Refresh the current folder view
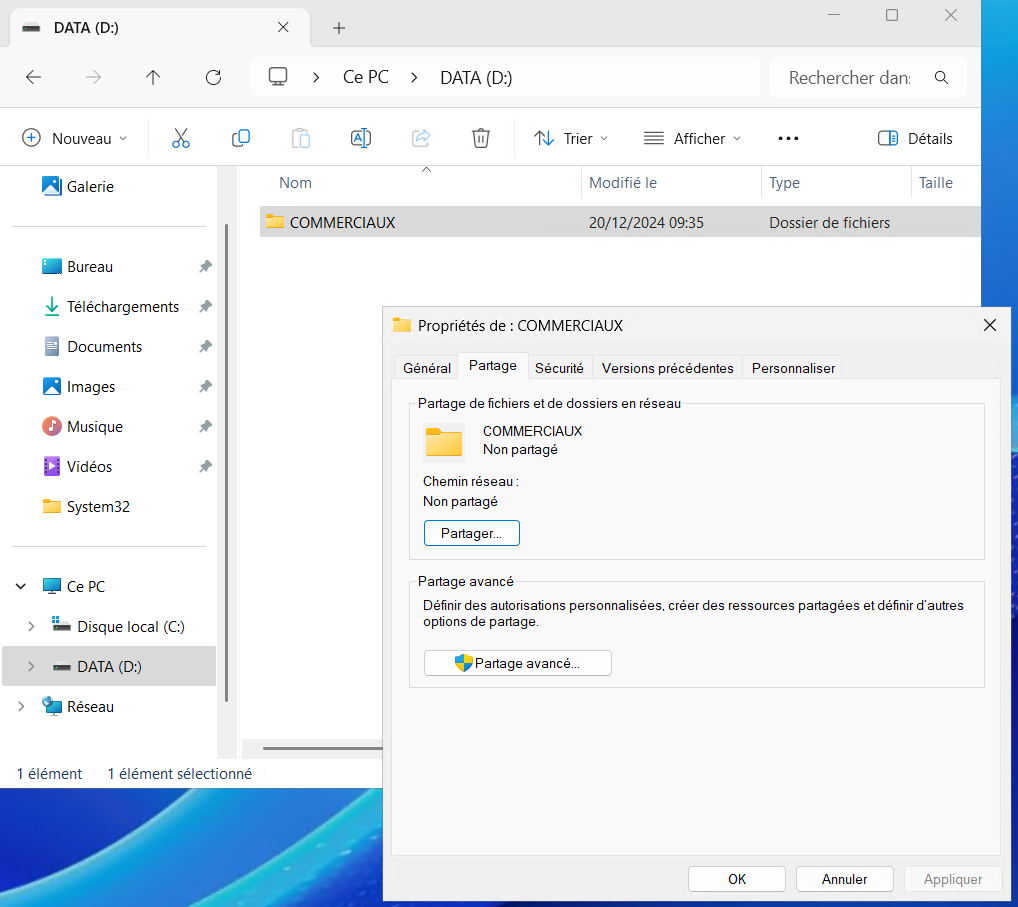Image resolution: width=1018 pixels, height=907 pixels. coord(213,77)
